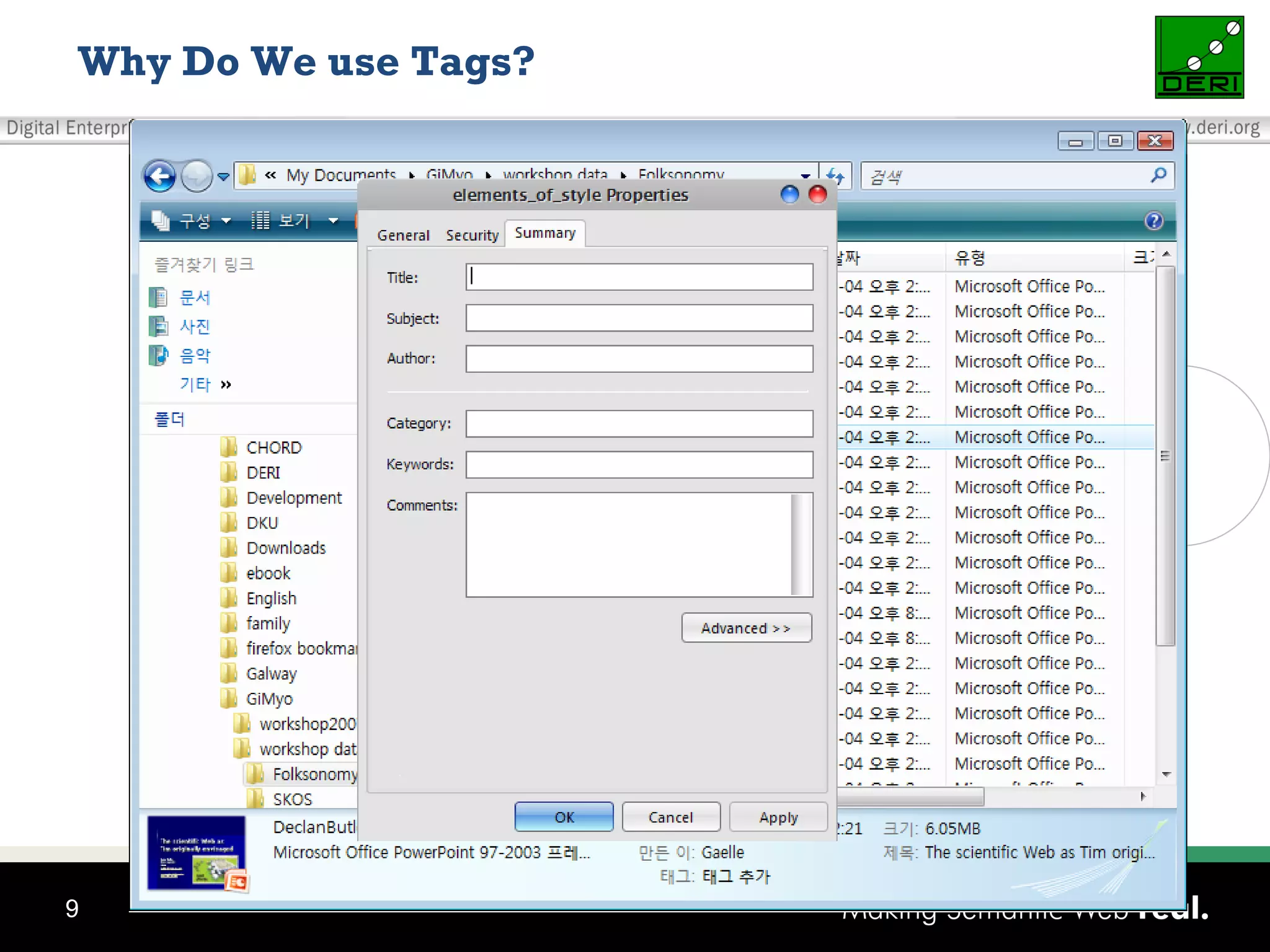Open the 보기 views menu
The height and width of the screenshot is (952, 1270).
coord(295,221)
